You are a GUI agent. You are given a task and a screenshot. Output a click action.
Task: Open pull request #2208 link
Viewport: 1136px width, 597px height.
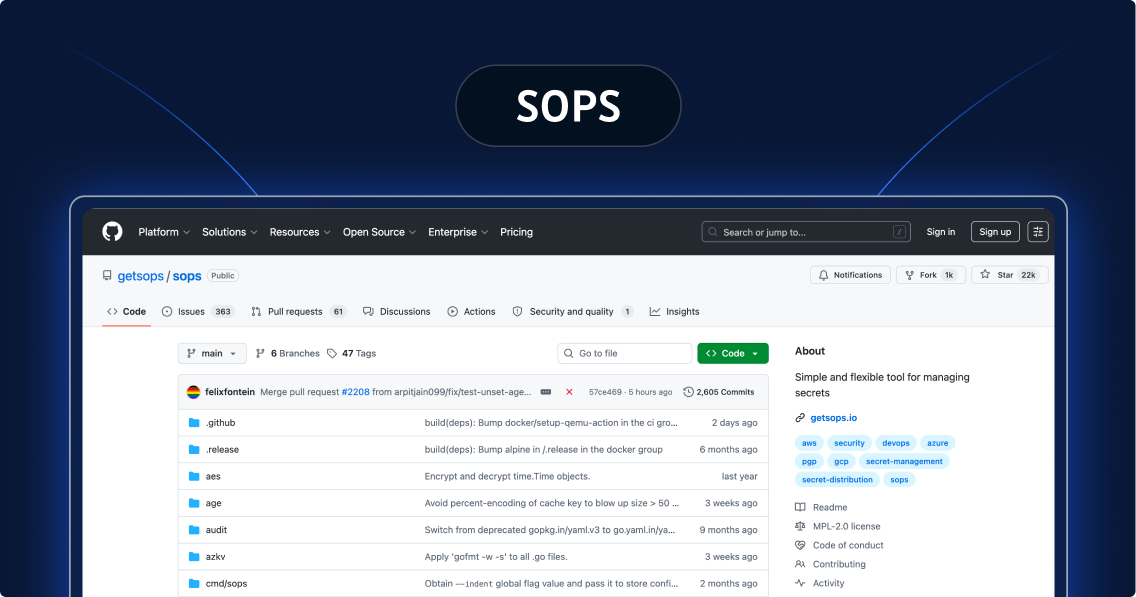pos(356,392)
